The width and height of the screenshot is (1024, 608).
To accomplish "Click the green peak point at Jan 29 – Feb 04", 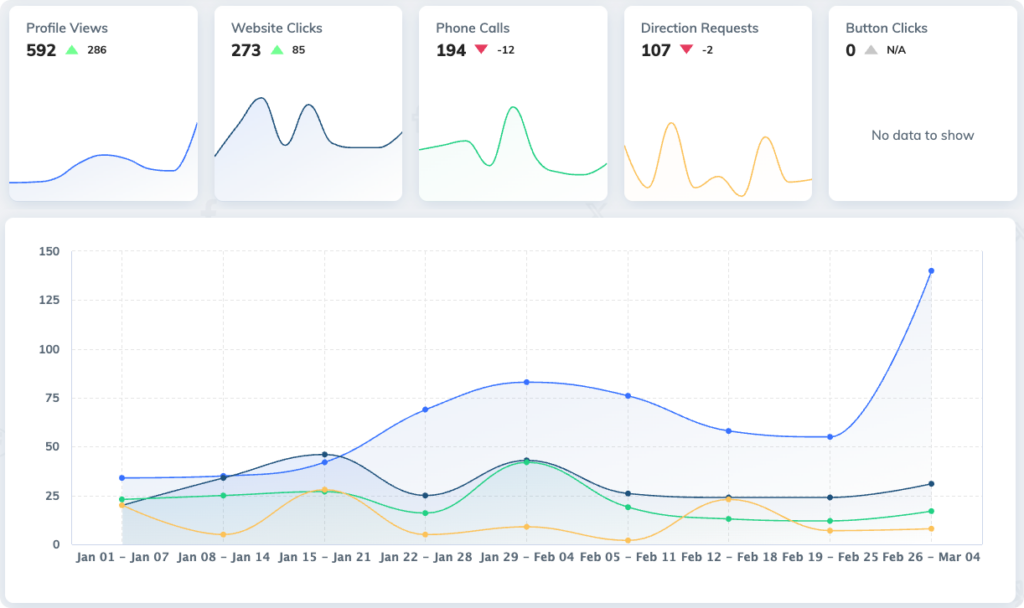I will point(526,461).
